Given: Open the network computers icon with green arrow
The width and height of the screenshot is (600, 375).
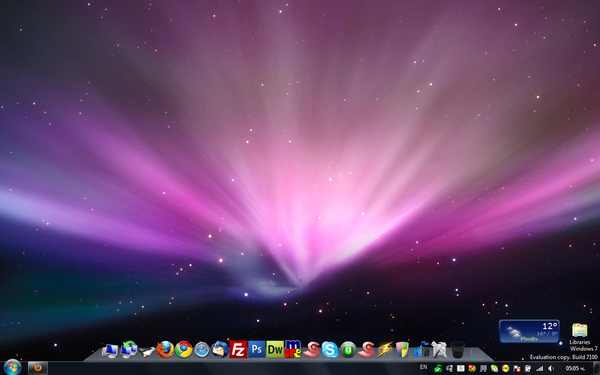Looking at the screenshot, I should [129, 350].
